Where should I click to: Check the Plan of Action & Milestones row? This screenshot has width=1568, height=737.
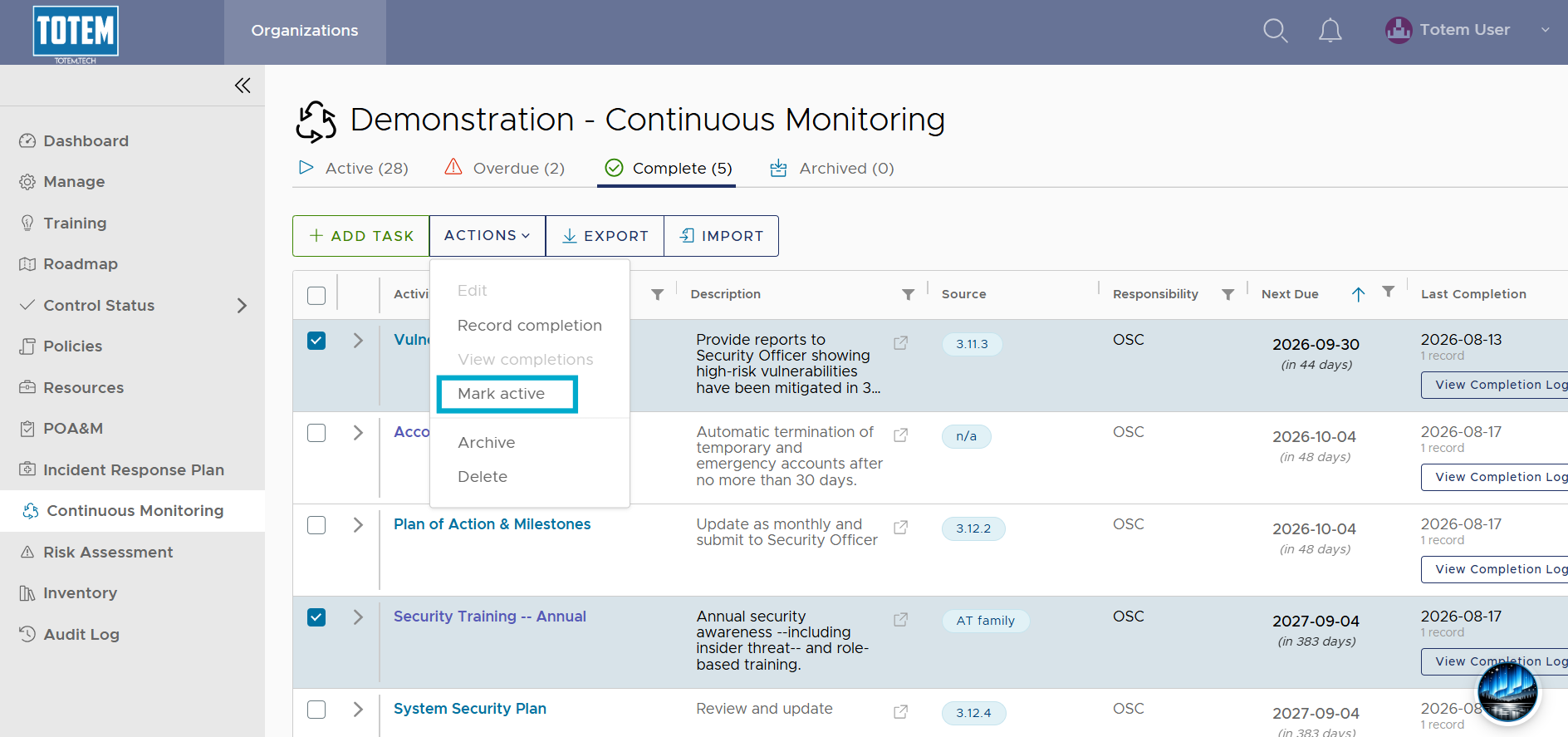click(316, 525)
